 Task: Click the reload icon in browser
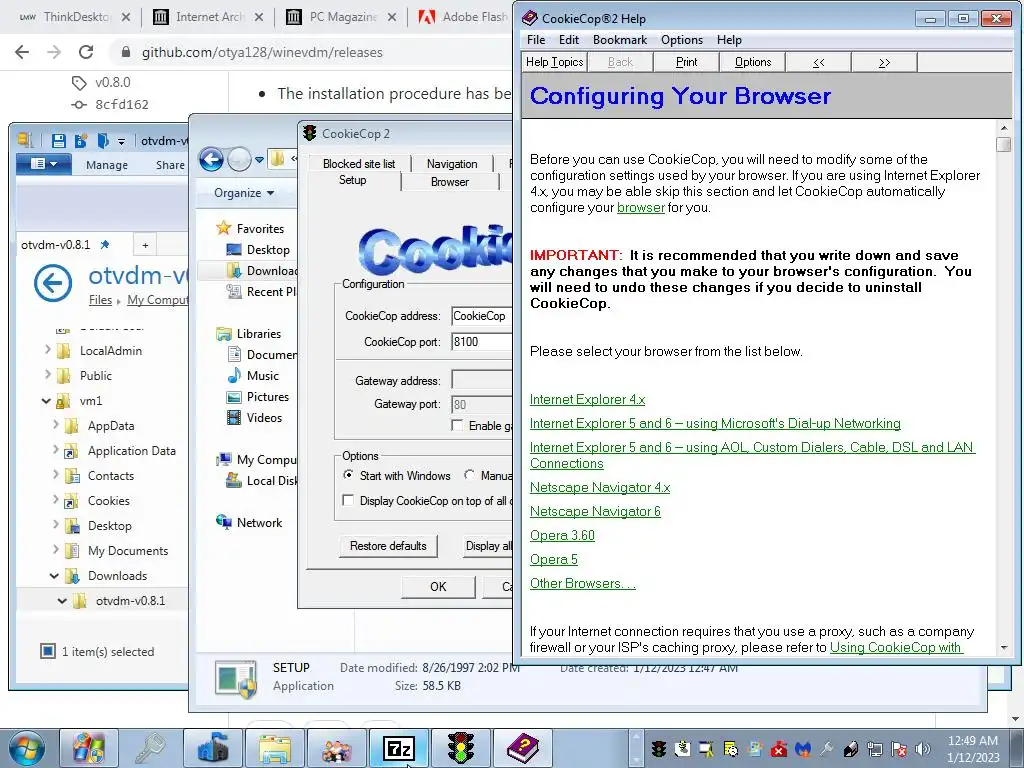86,52
